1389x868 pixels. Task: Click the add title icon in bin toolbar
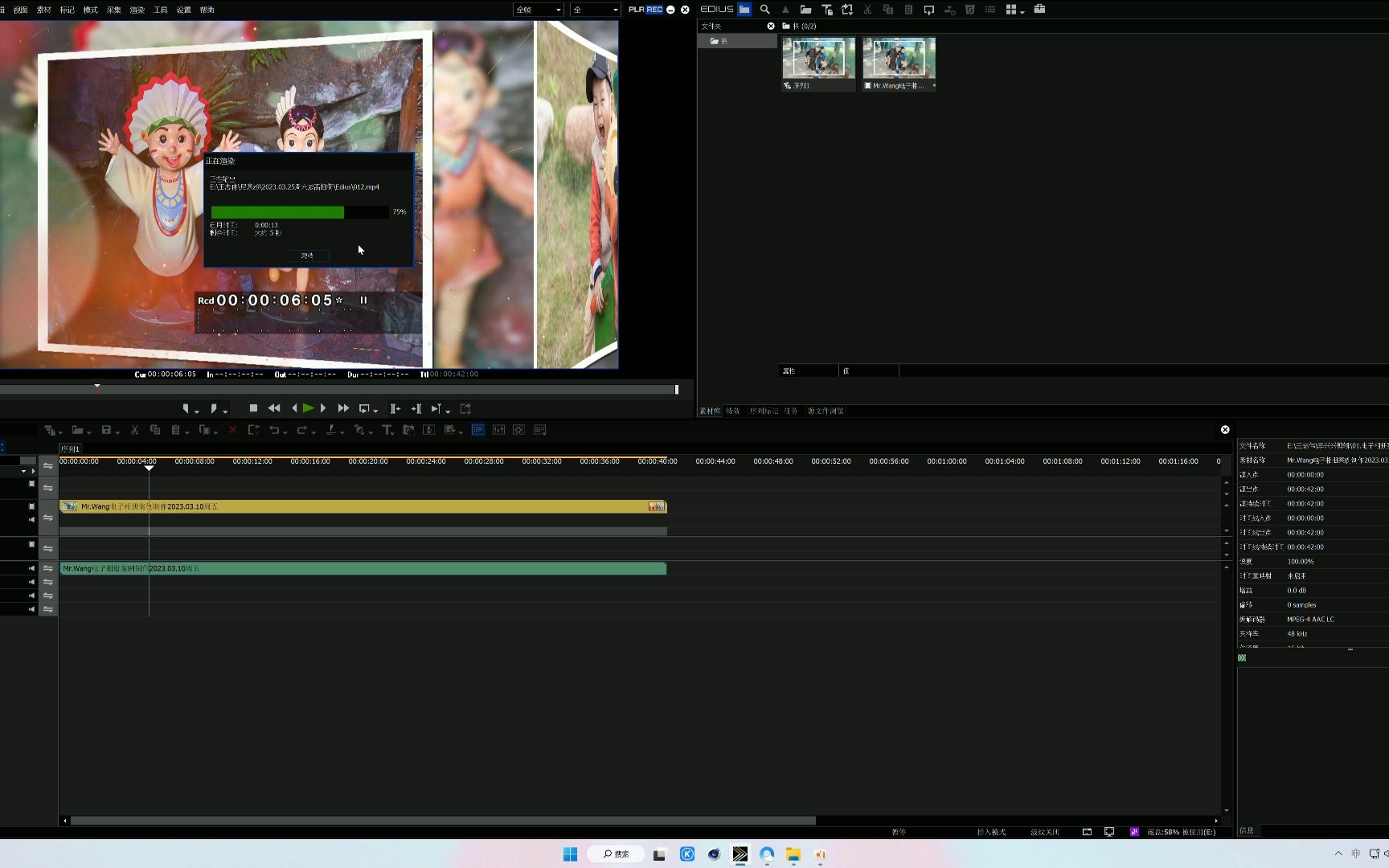[826, 10]
